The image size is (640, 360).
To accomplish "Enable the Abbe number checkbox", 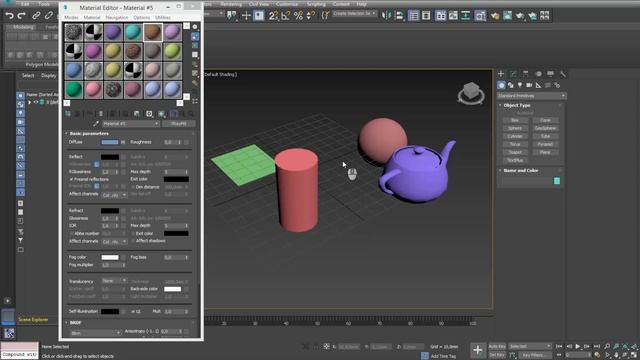I will click(x=71, y=233).
